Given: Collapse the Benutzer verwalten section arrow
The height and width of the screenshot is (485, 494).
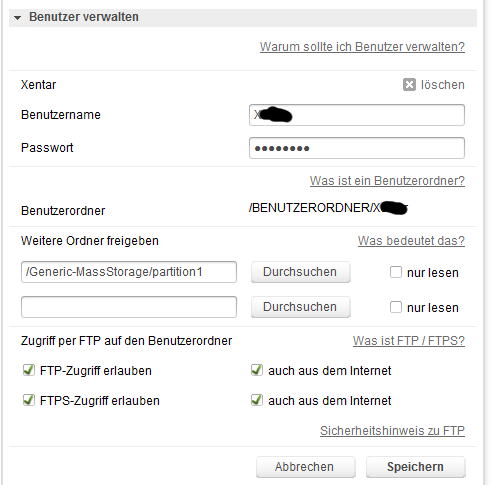Looking at the screenshot, I should pyautogui.click(x=18, y=18).
